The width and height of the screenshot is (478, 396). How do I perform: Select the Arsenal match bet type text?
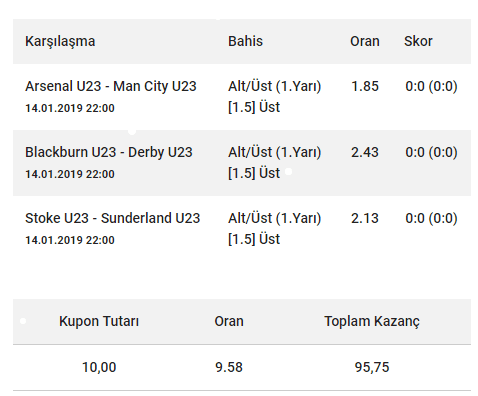[x=274, y=97]
